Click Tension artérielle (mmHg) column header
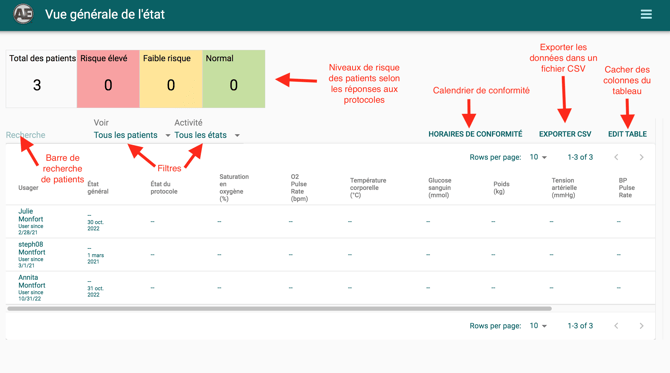The height and width of the screenshot is (373, 670). tap(564, 188)
